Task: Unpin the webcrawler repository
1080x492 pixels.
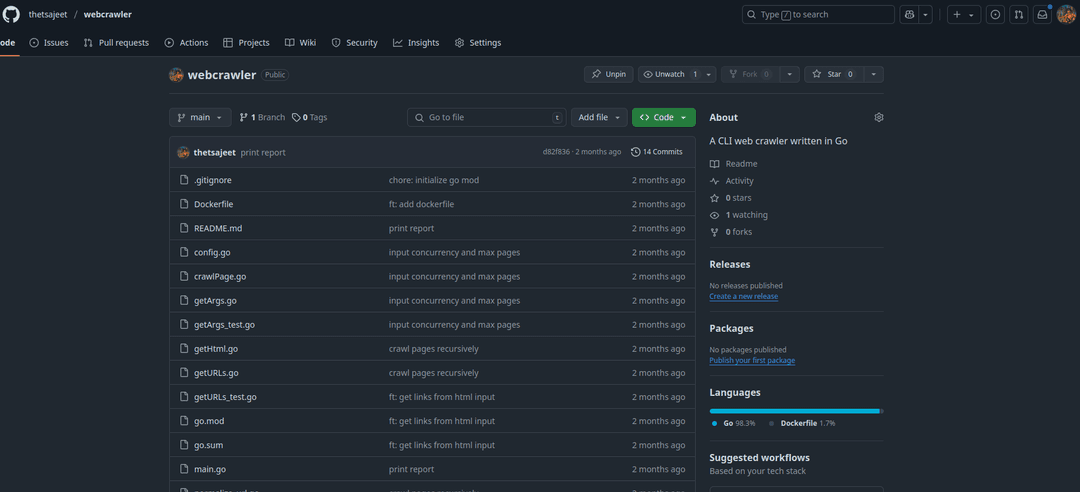Action: pos(608,74)
